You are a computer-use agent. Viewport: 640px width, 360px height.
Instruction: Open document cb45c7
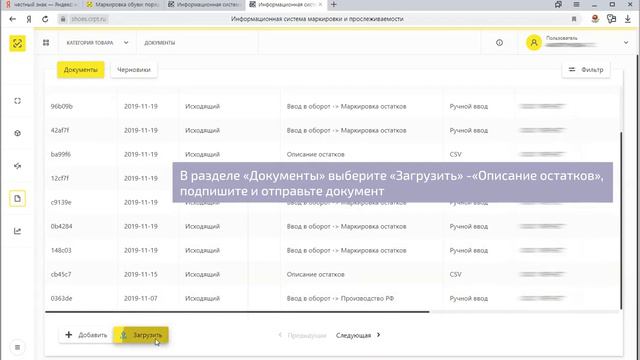[61, 274]
